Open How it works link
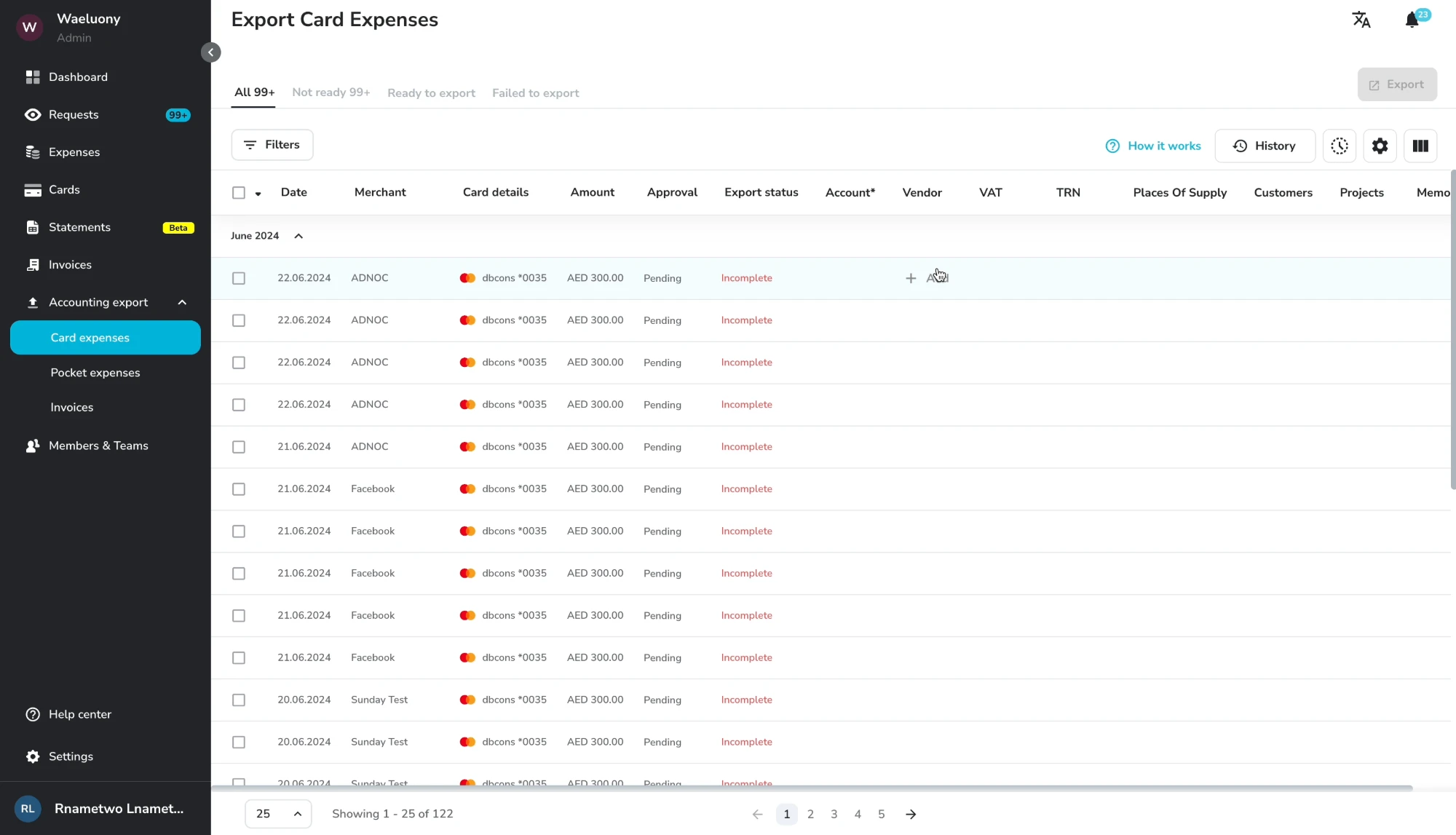Image resolution: width=1456 pixels, height=835 pixels. [x=1153, y=146]
